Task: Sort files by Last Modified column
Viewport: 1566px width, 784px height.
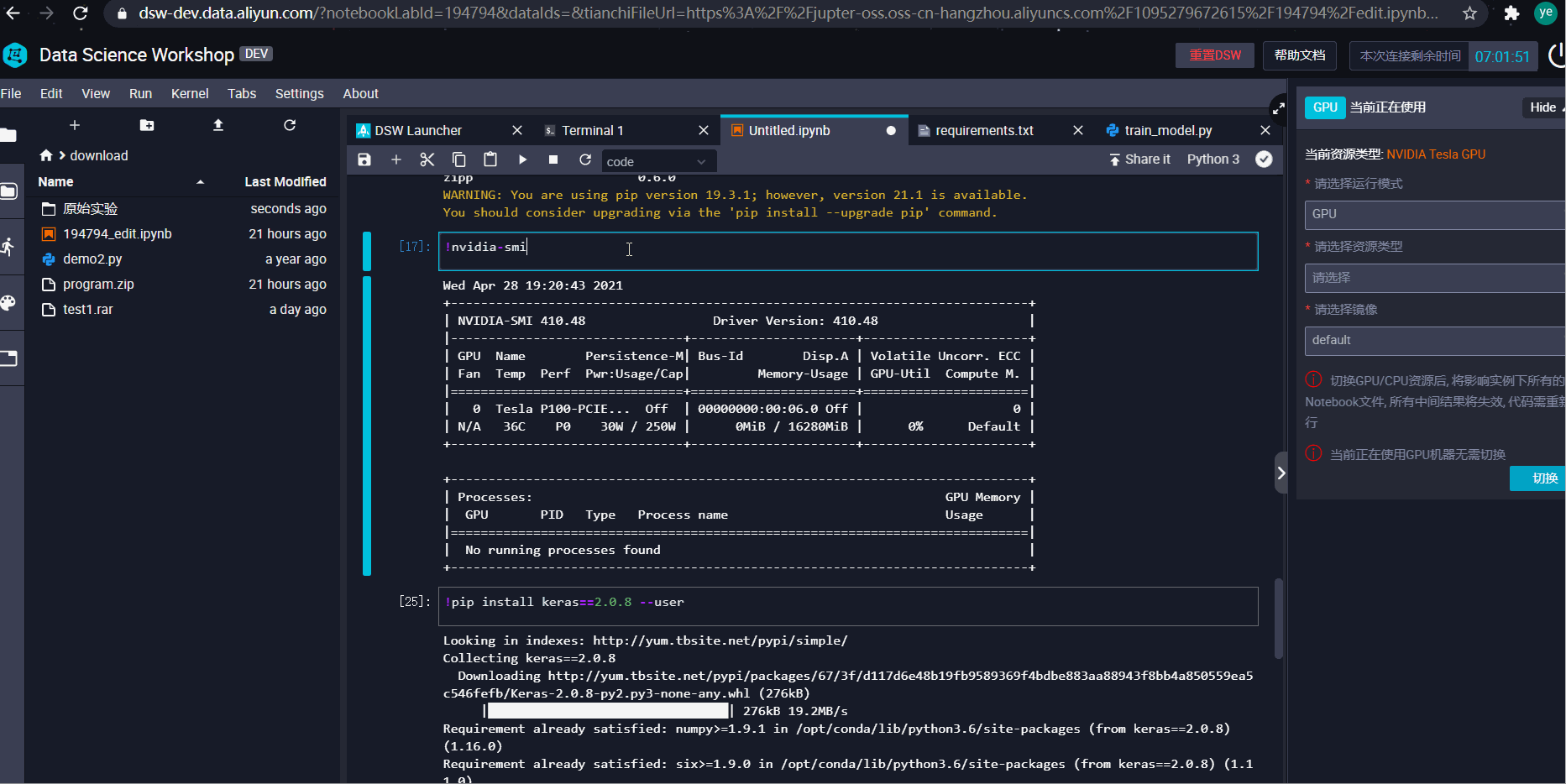Action: pos(285,182)
